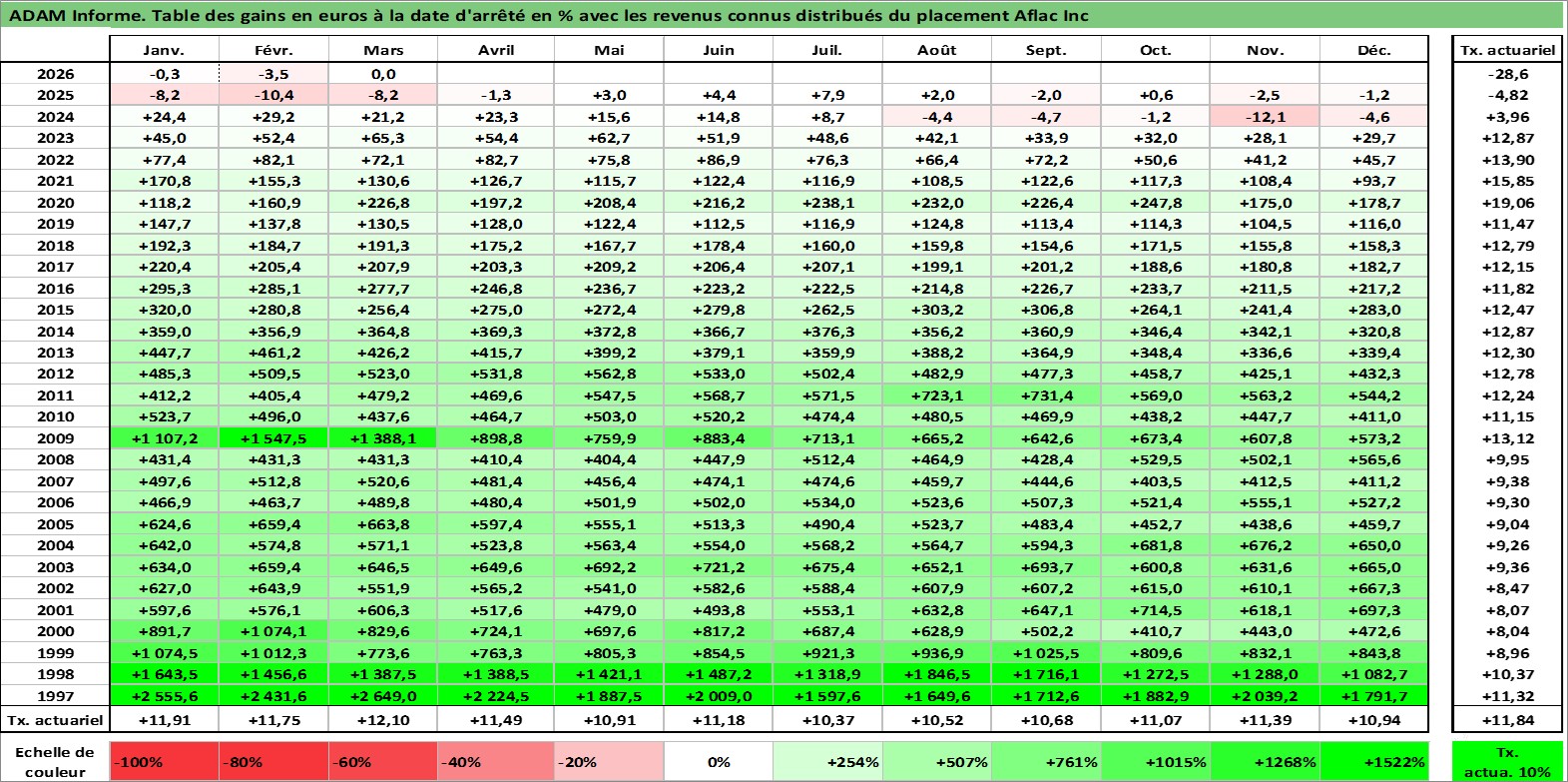Viewport: 1568px width, 782px height.
Task: Click the 2017 Déc. cell +182,7
Action: point(1374,267)
